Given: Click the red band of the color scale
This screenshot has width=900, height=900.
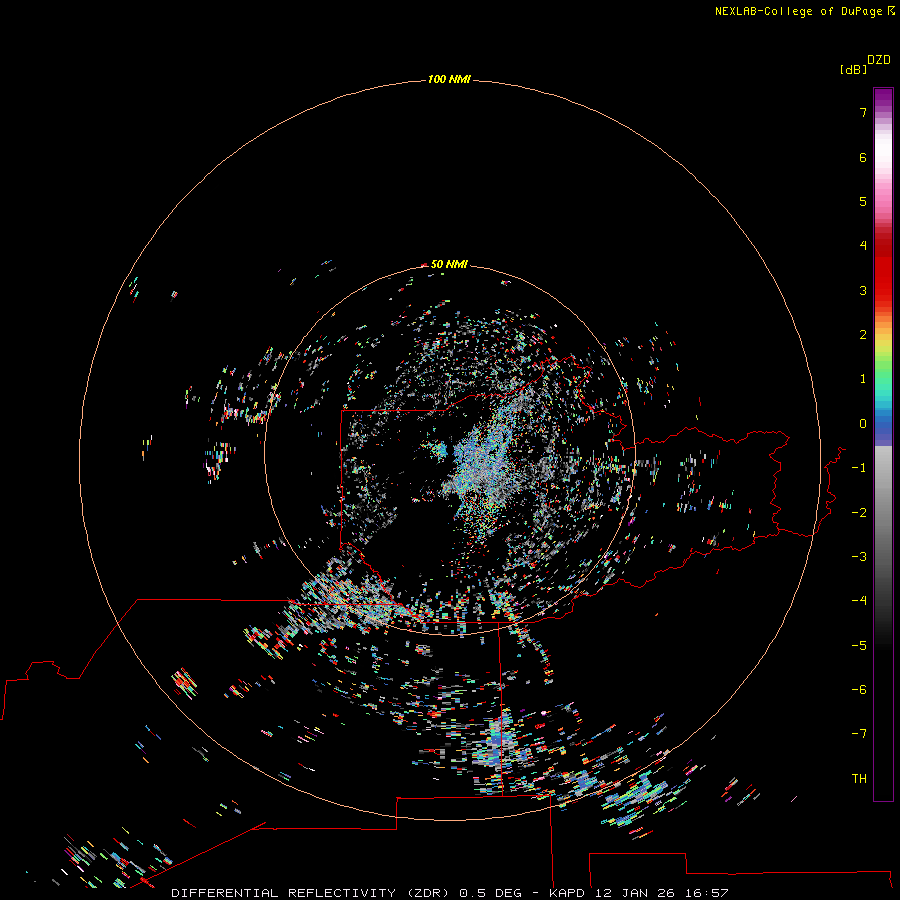Looking at the screenshot, I should point(883,267).
